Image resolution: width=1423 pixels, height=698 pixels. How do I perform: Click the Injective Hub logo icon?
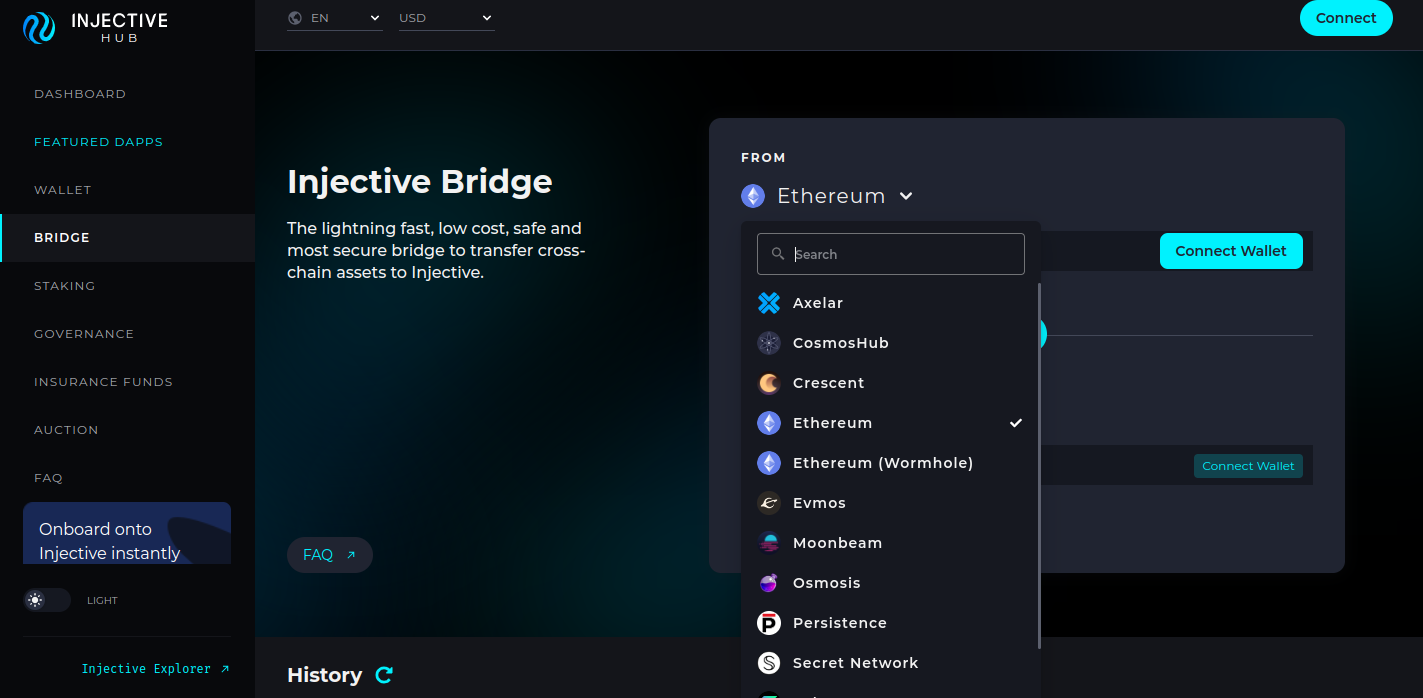[39, 28]
